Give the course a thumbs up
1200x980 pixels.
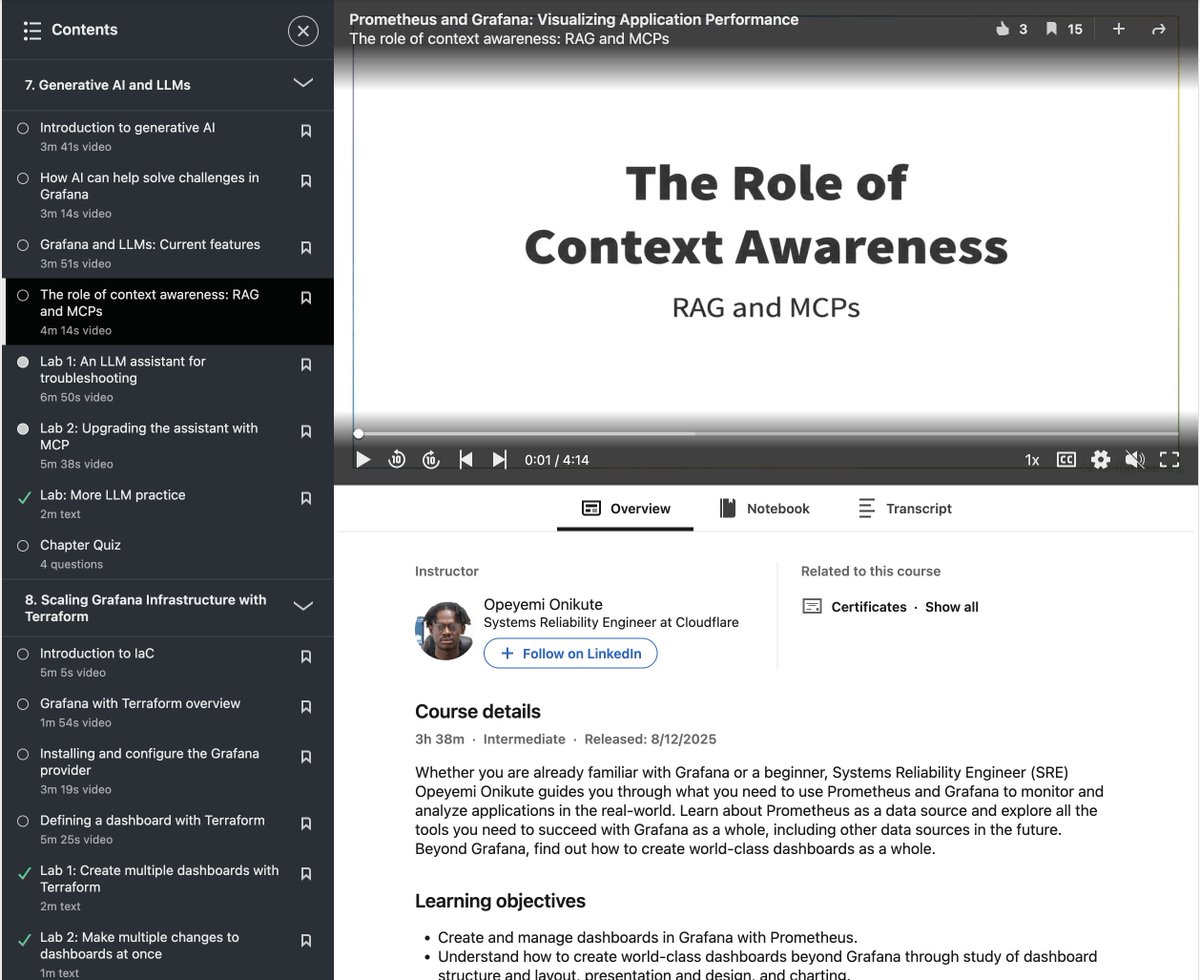pos(1005,29)
